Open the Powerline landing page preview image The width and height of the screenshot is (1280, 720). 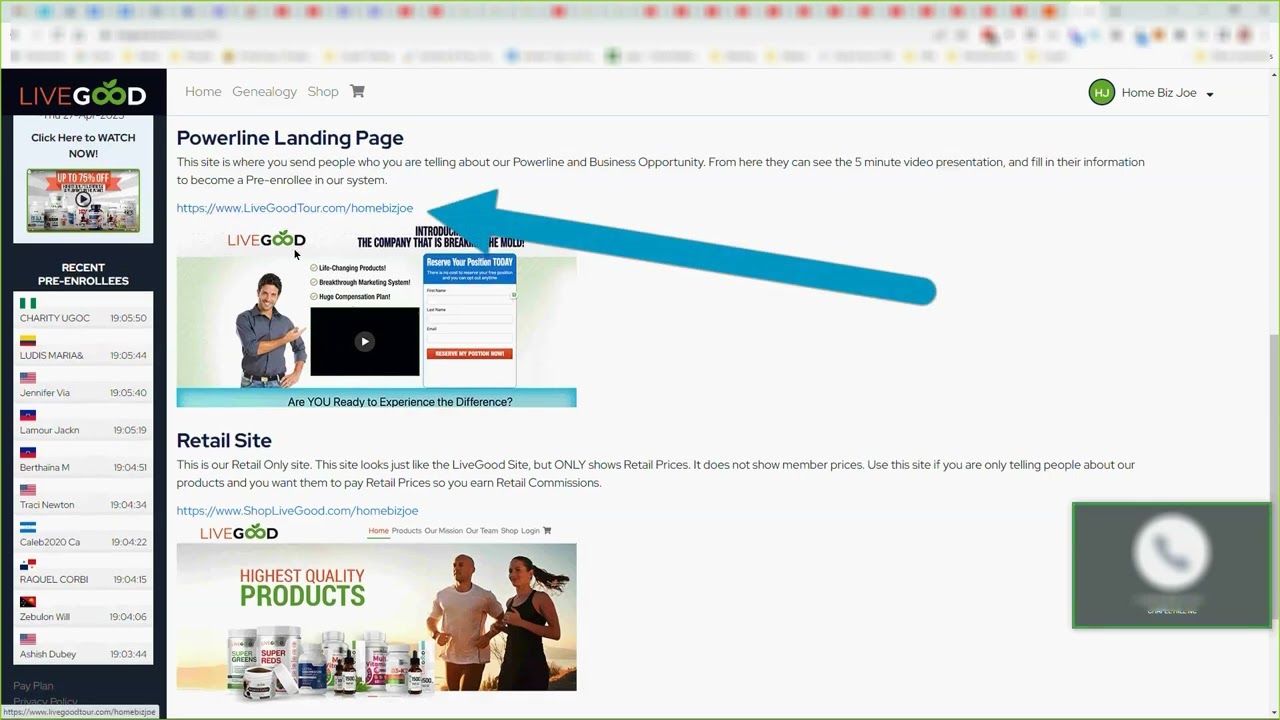[x=376, y=317]
